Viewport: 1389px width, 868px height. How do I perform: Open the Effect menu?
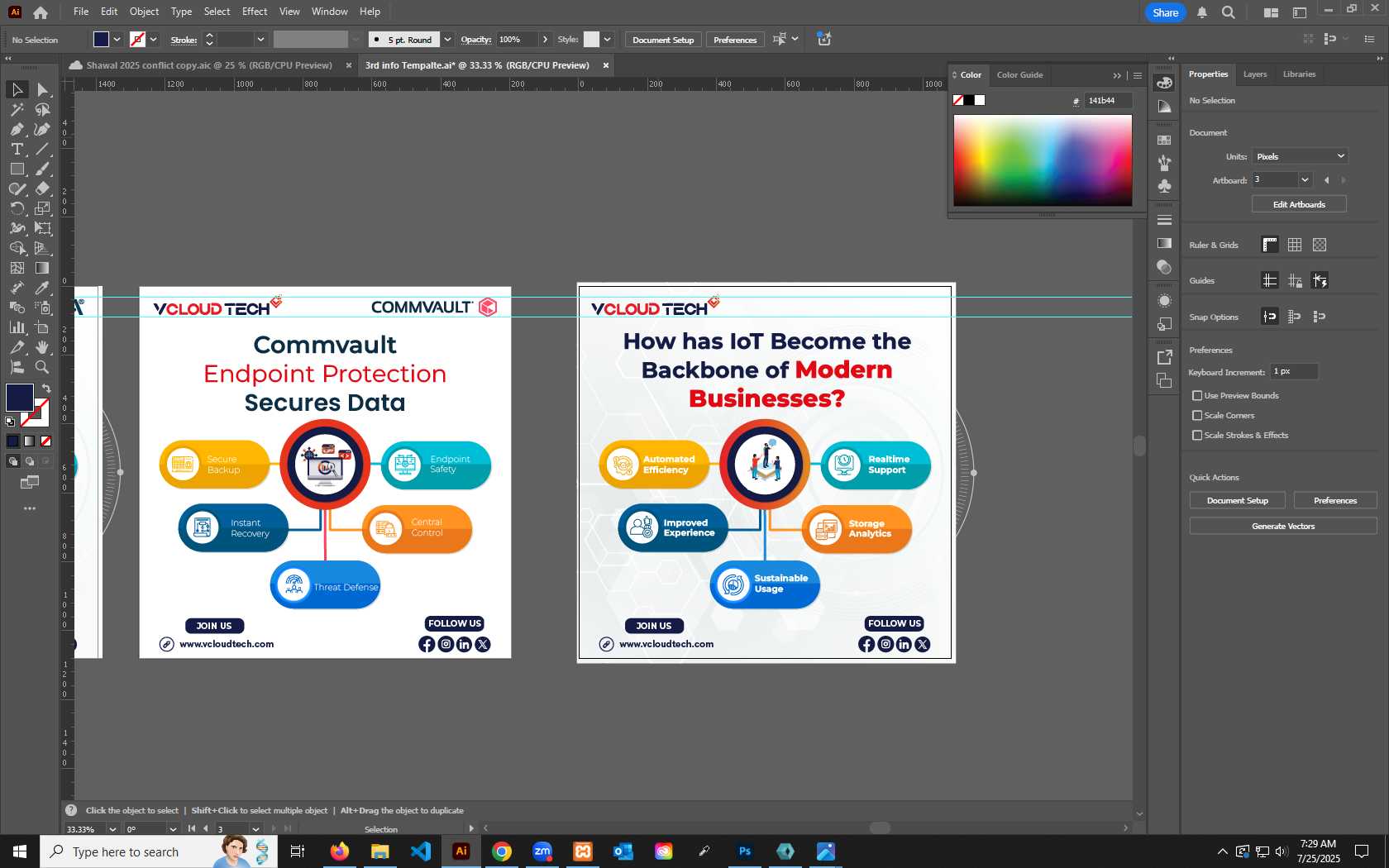pyautogui.click(x=255, y=12)
